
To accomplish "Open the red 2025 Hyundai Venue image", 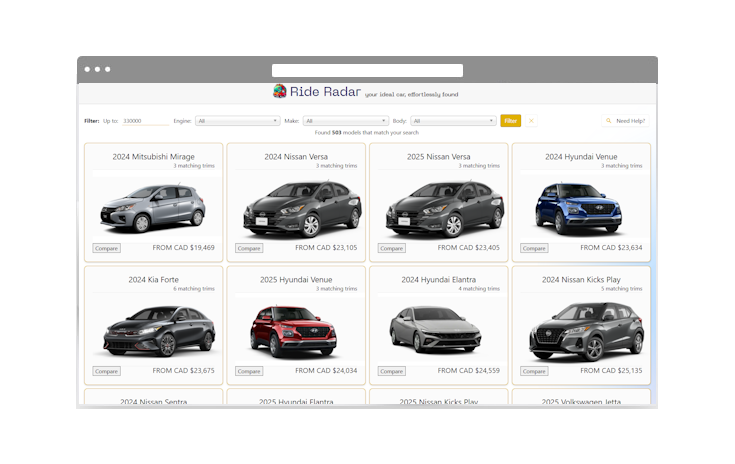I will tap(293, 331).
